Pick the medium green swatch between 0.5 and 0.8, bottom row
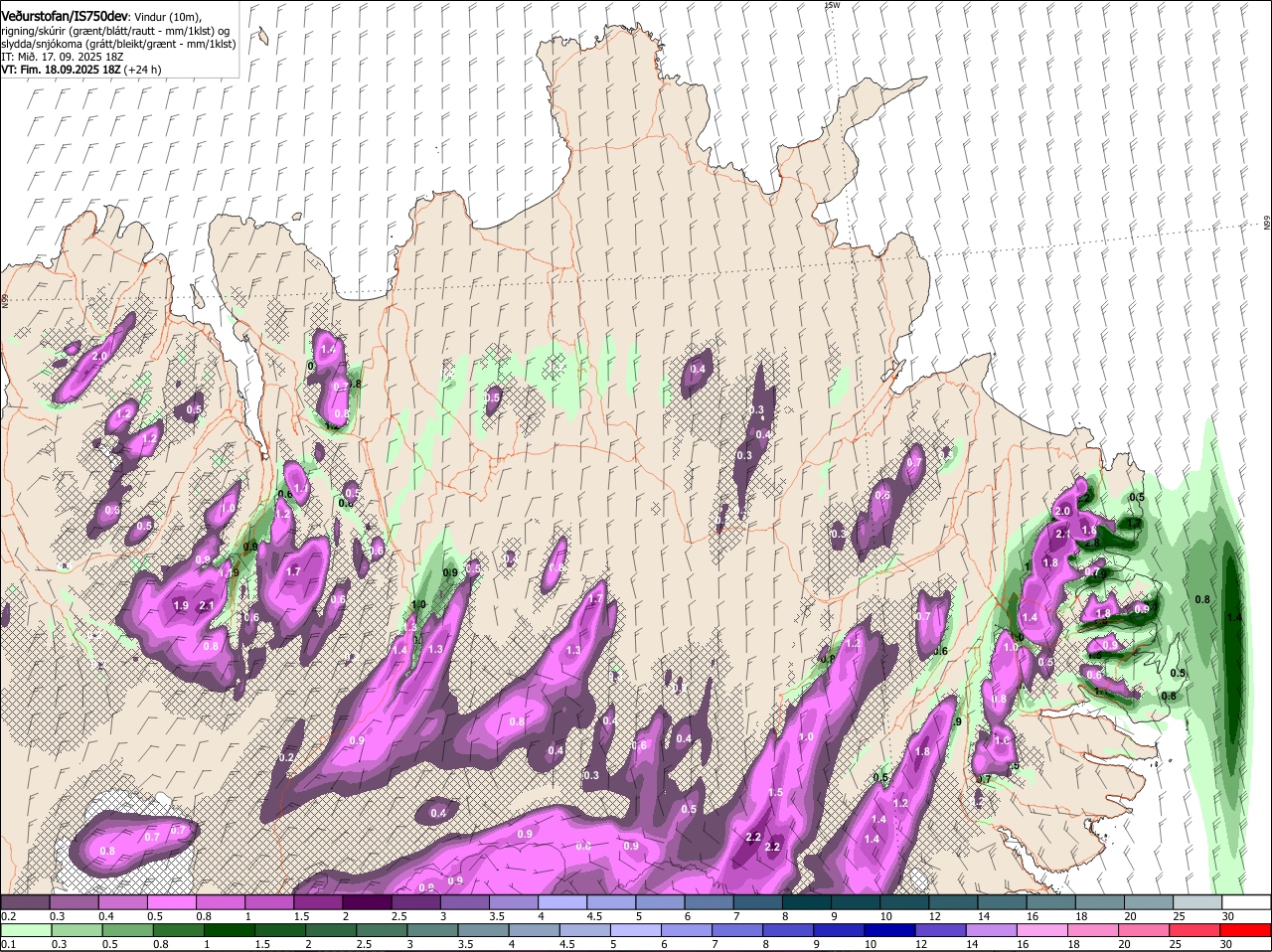This screenshot has height=952, width=1272. (x=127, y=930)
